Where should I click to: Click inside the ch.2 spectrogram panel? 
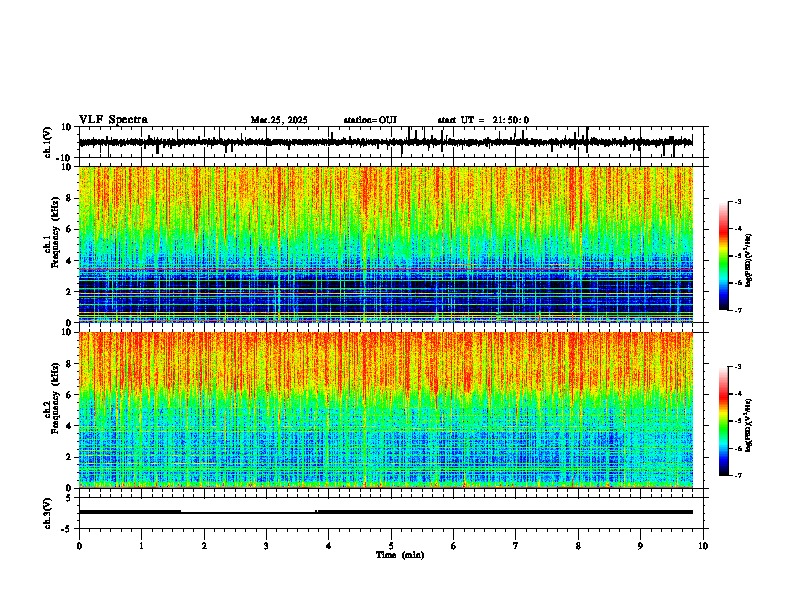386,410
